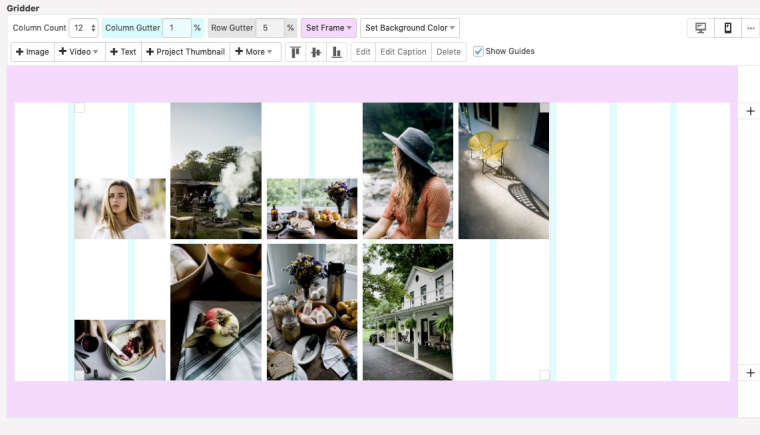Add a Text block

pos(123,52)
